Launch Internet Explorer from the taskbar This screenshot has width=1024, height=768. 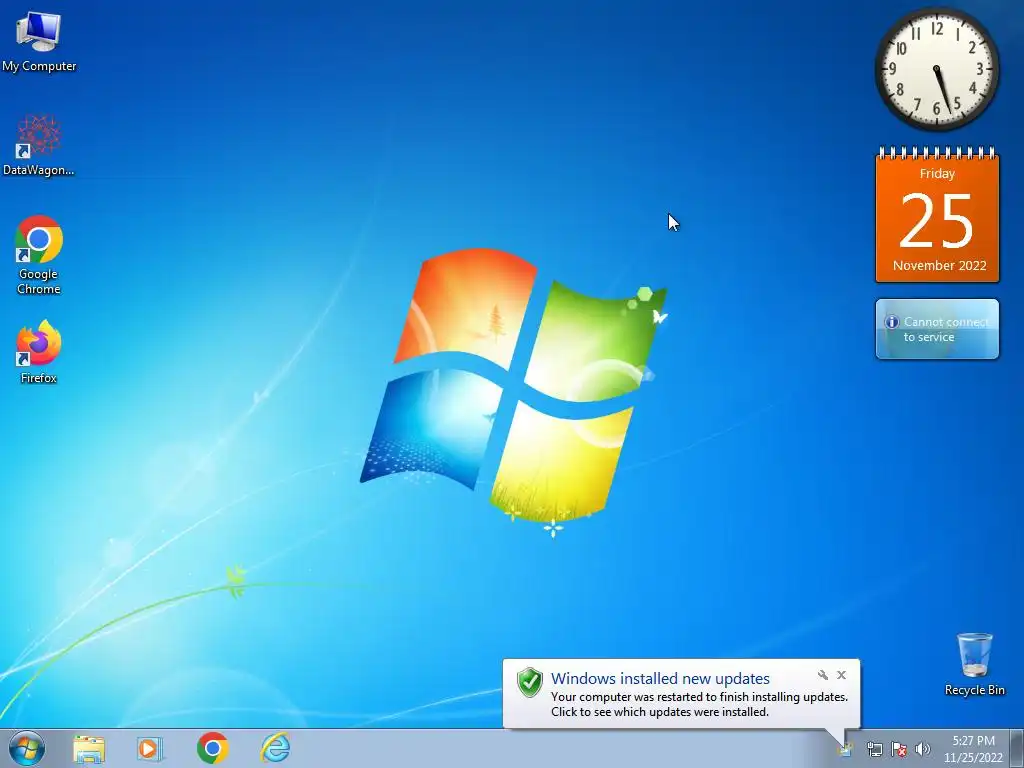click(275, 748)
